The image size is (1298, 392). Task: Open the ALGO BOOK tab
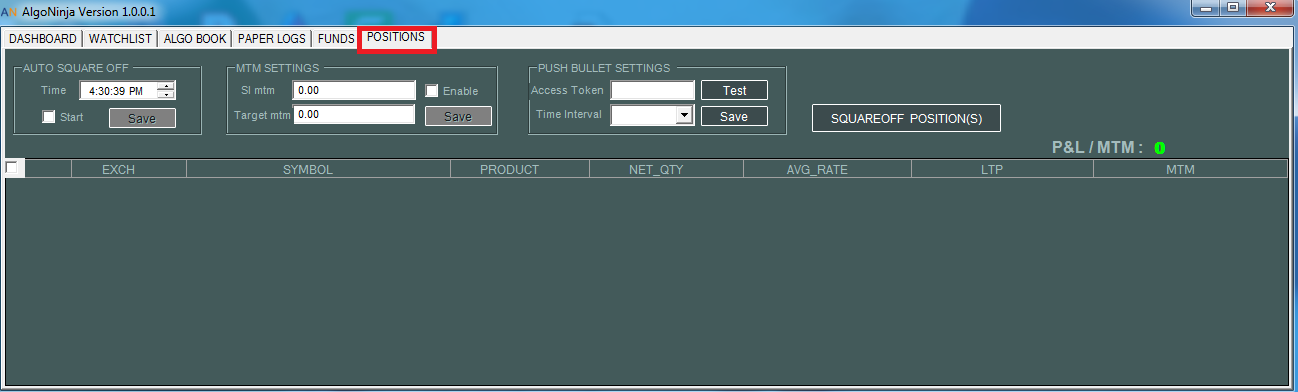195,39
